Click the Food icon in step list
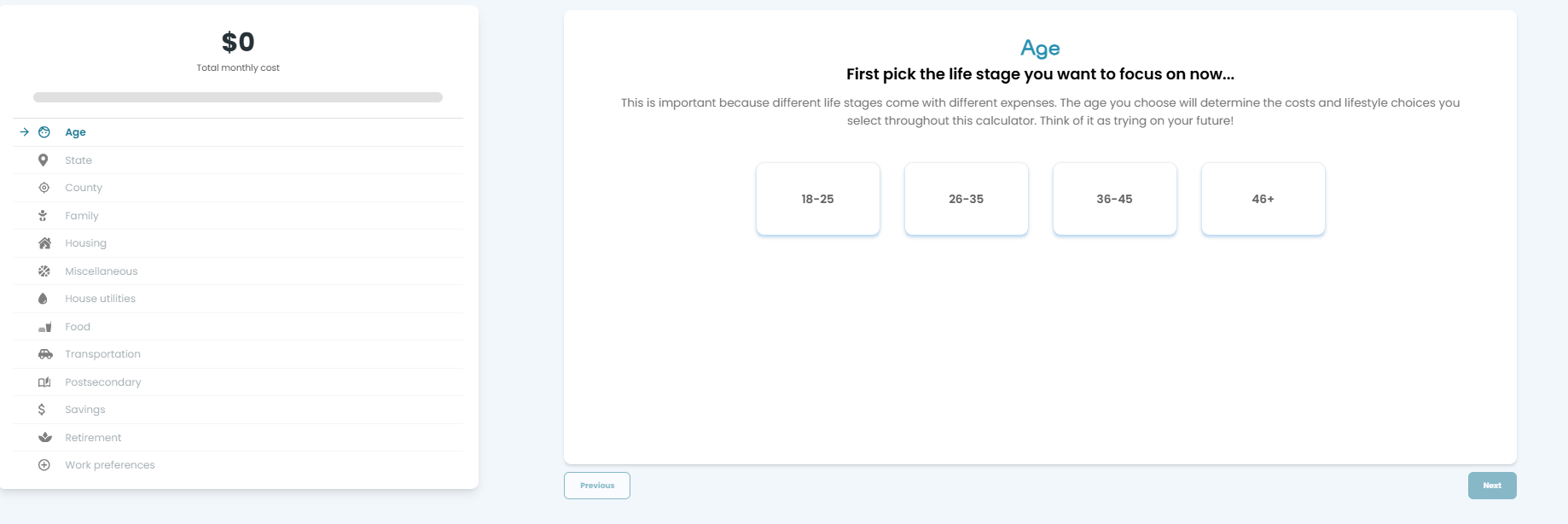The image size is (1568, 524). click(x=45, y=327)
